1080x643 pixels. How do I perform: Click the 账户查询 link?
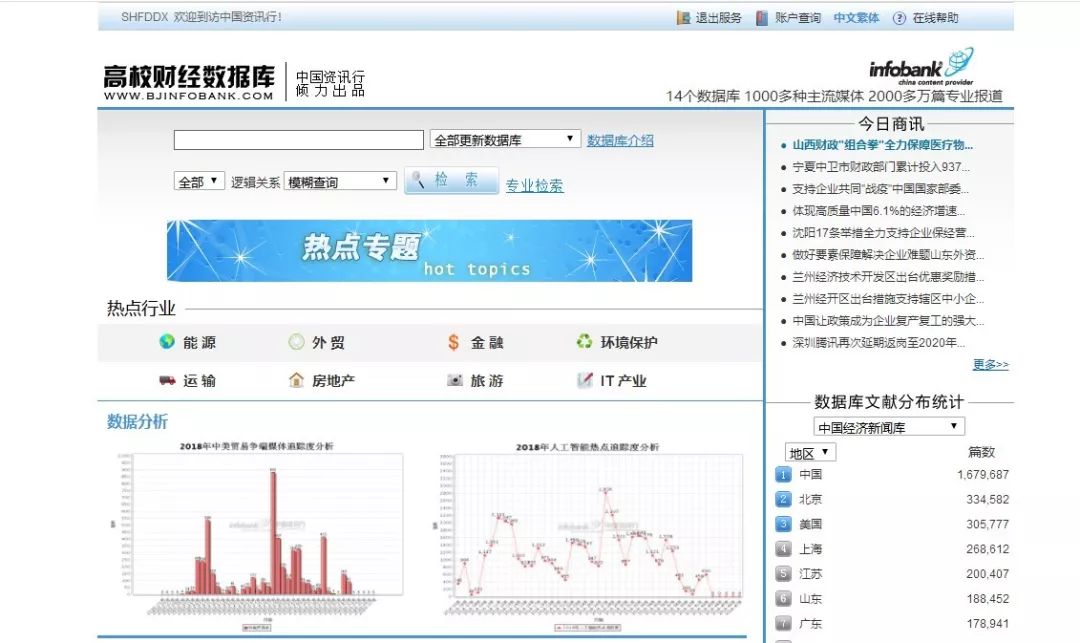[798, 18]
